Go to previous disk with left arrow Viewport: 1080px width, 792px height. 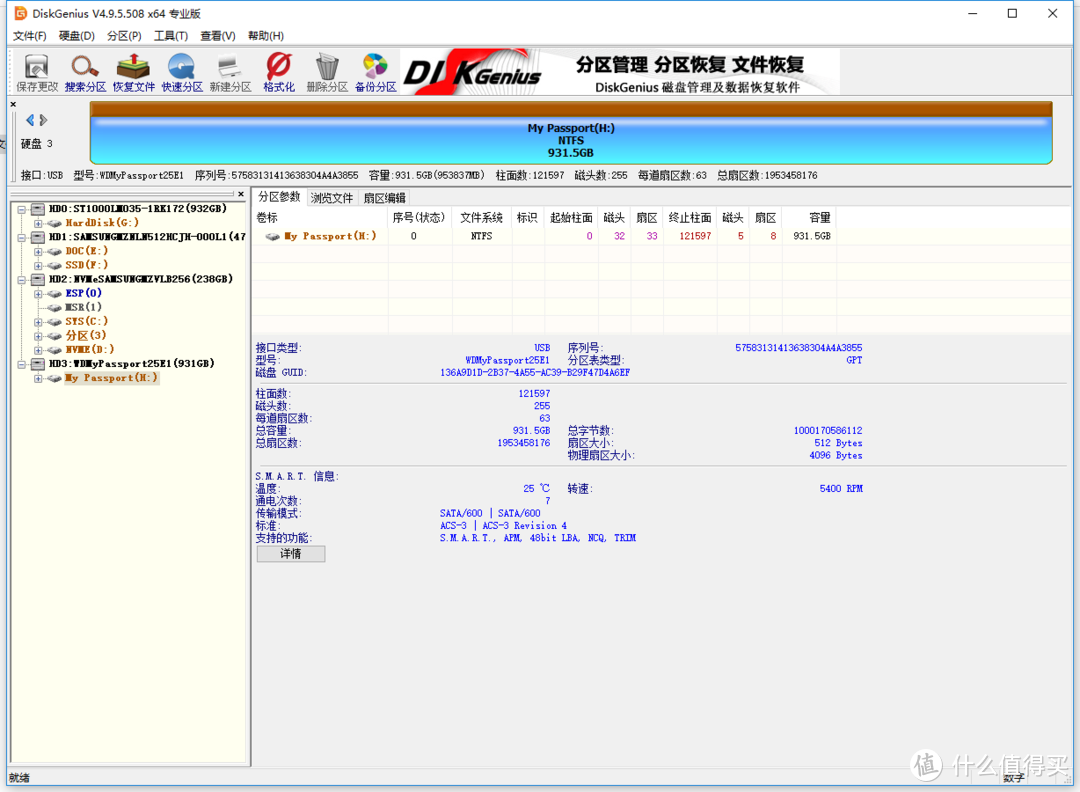tap(30, 120)
